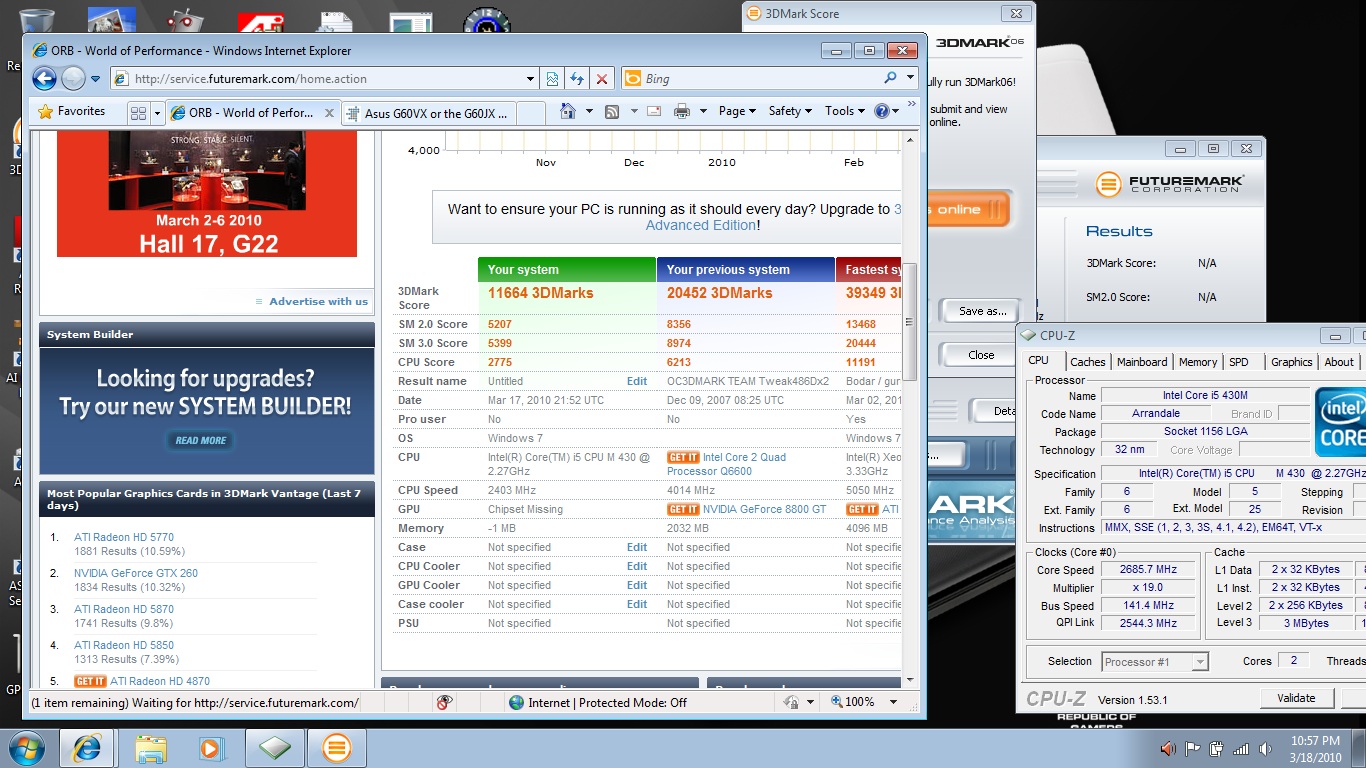Click the Validate button in CPU-Z

(x=1296, y=698)
